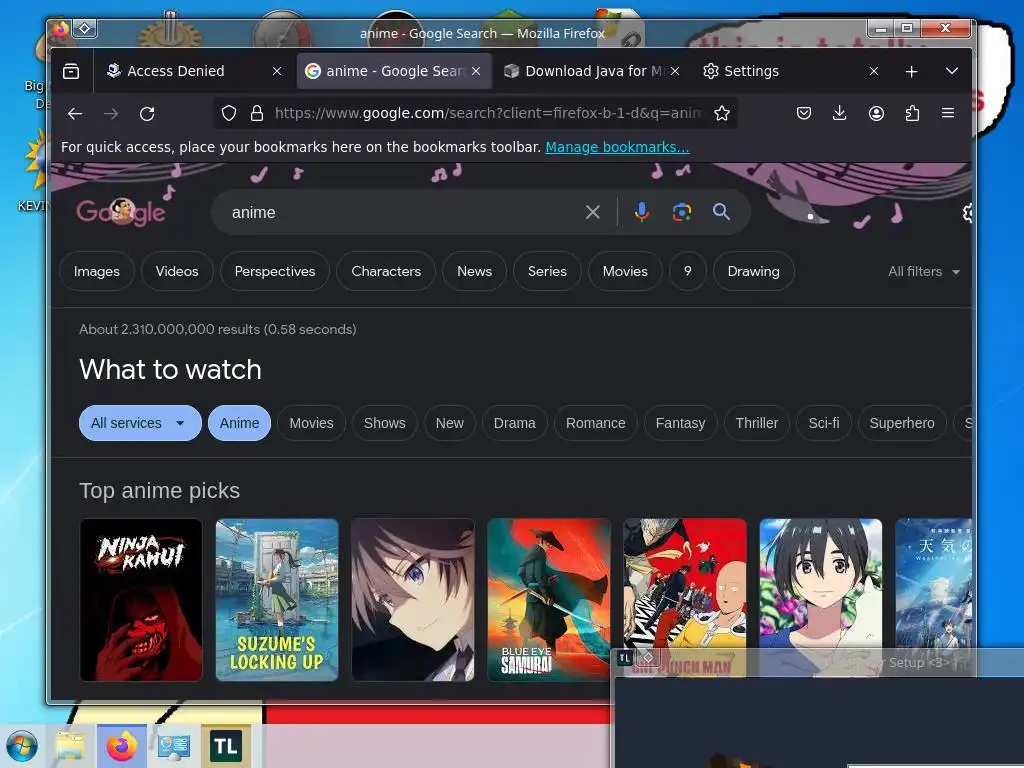Go back with the browser back arrow
The width and height of the screenshot is (1024, 768).
pos(75,114)
